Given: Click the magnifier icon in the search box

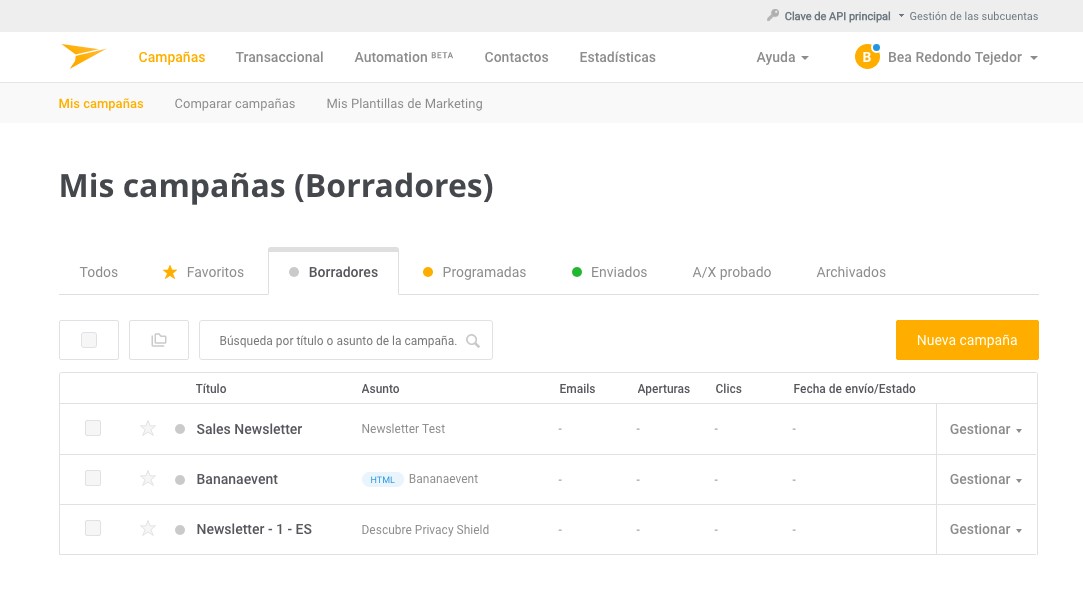Looking at the screenshot, I should [x=473, y=341].
